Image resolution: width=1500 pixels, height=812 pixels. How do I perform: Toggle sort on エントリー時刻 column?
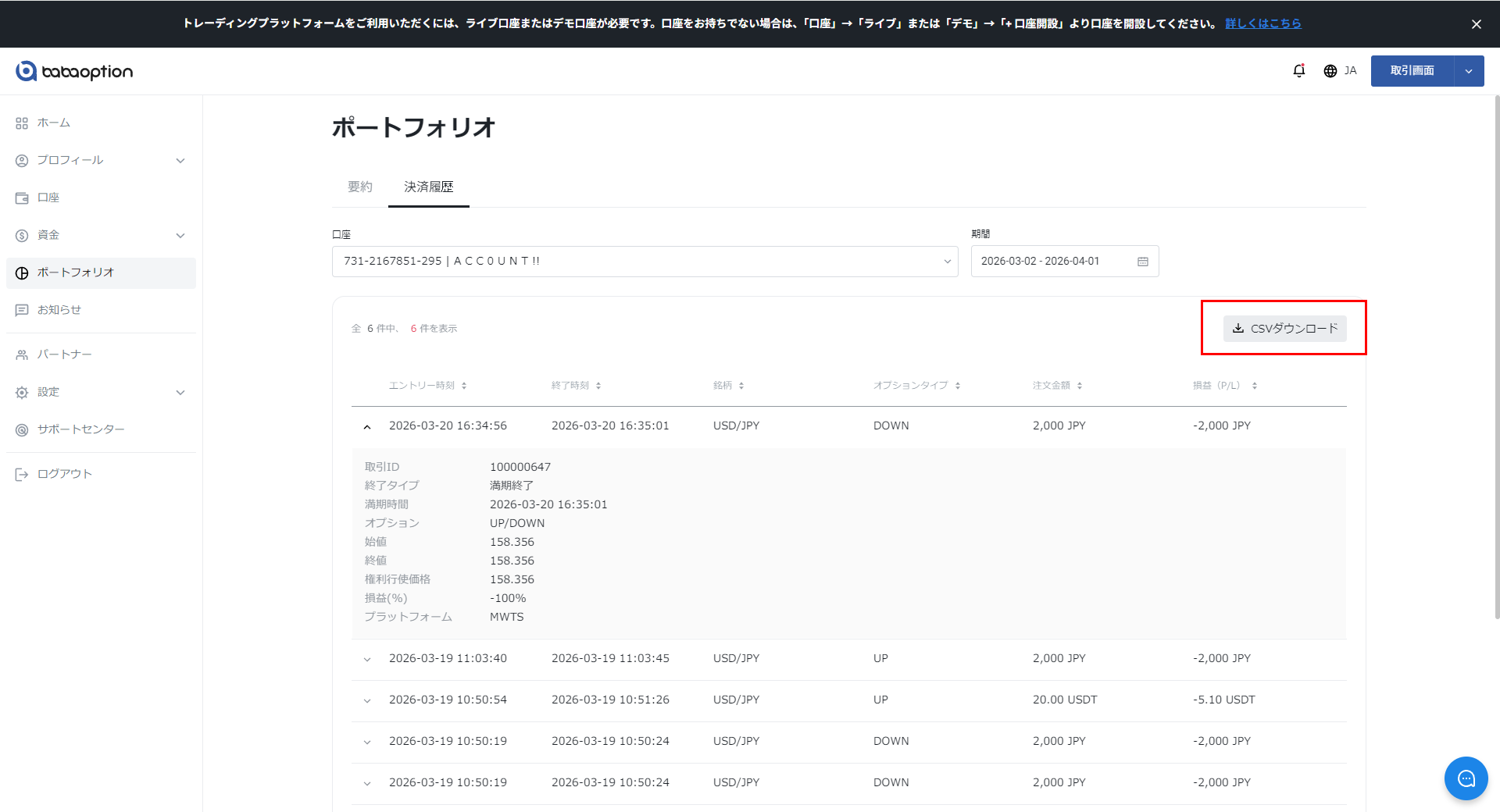464,385
